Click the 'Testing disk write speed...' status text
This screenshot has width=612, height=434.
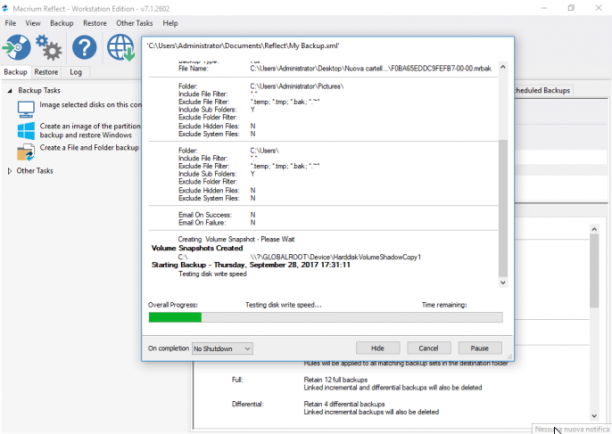283,305
